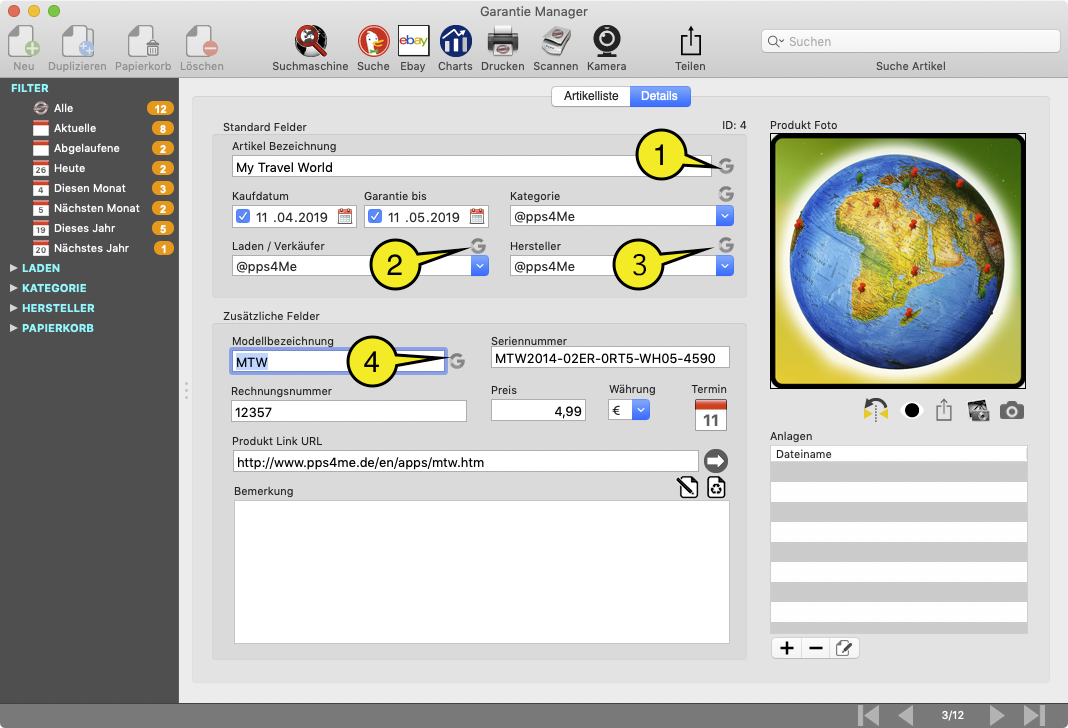Go to the previous record

905,715
